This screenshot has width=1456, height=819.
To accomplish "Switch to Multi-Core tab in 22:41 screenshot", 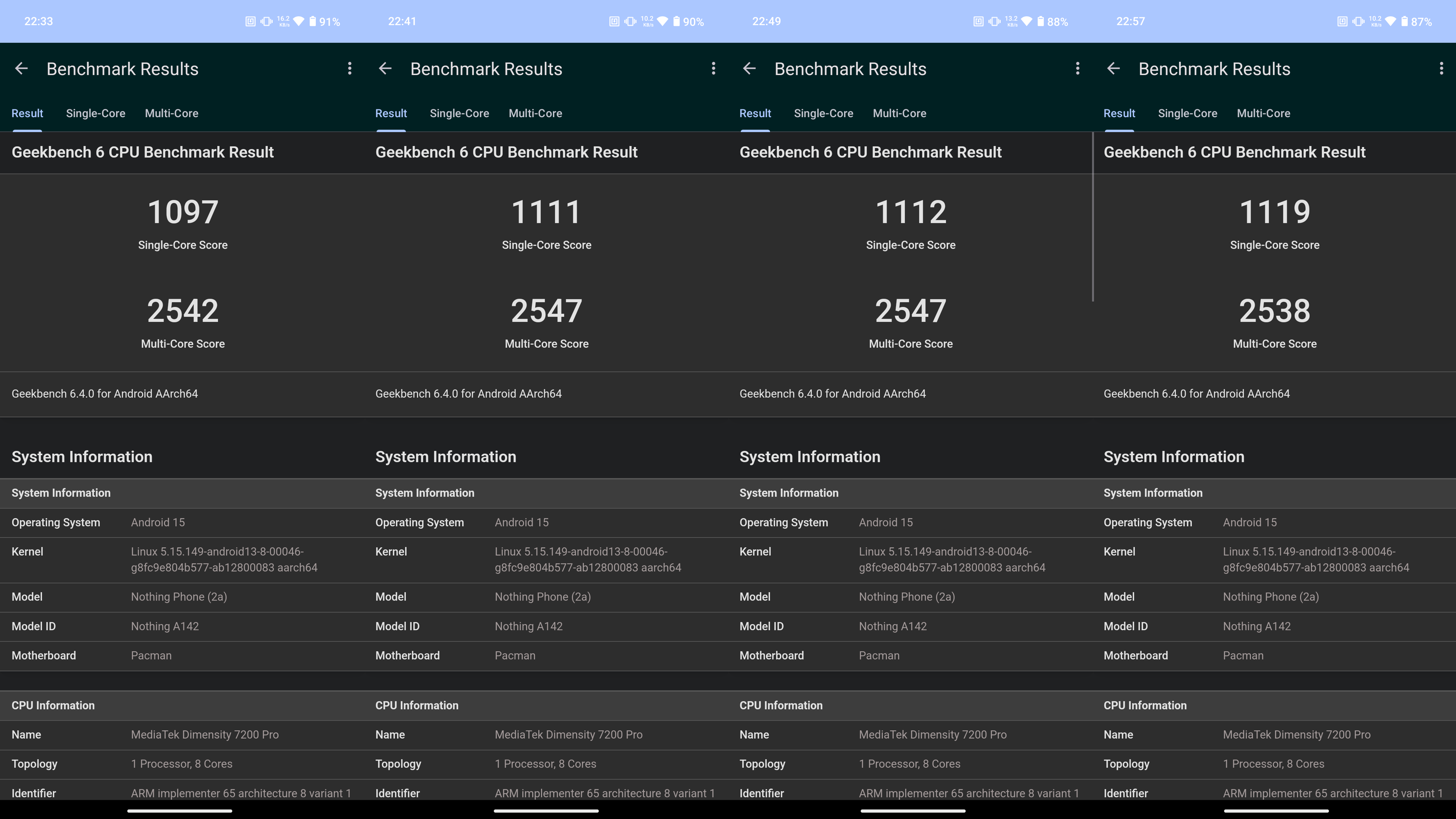I will (535, 114).
